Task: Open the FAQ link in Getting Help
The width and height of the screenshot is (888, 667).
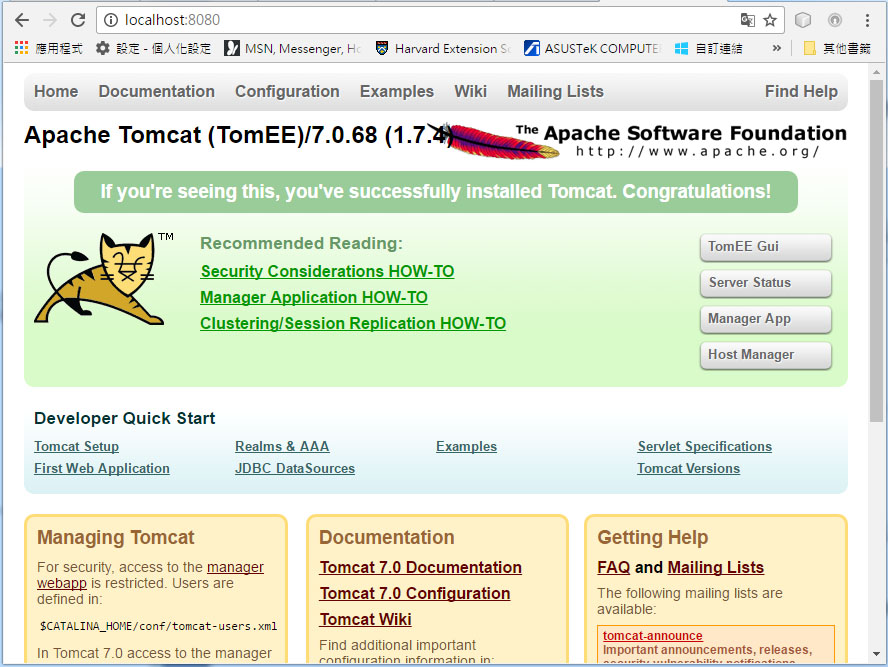Action: coord(614,567)
